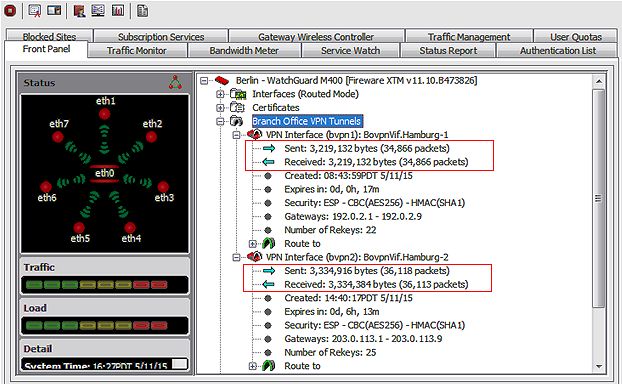The height and width of the screenshot is (384, 622).
Task: Open the Status Report tab
Action: pyautogui.click(x=448, y=51)
